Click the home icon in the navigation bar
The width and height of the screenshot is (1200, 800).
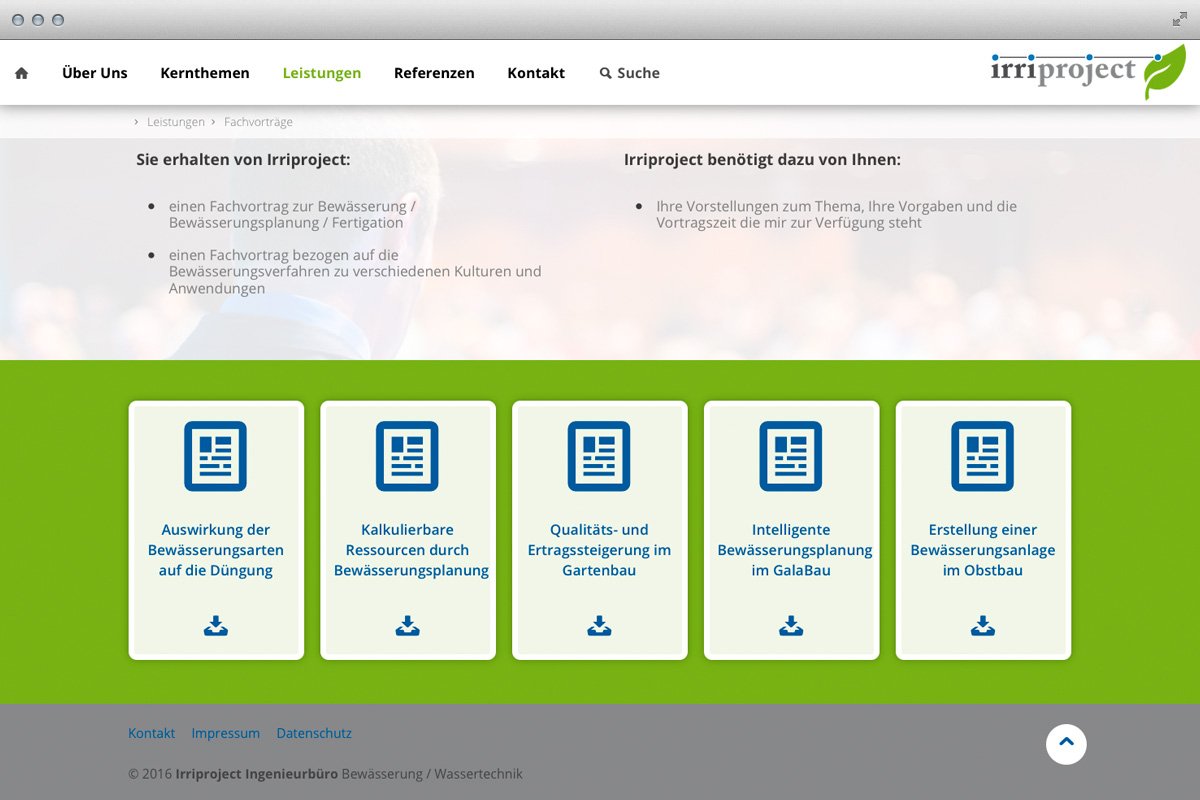(x=21, y=72)
